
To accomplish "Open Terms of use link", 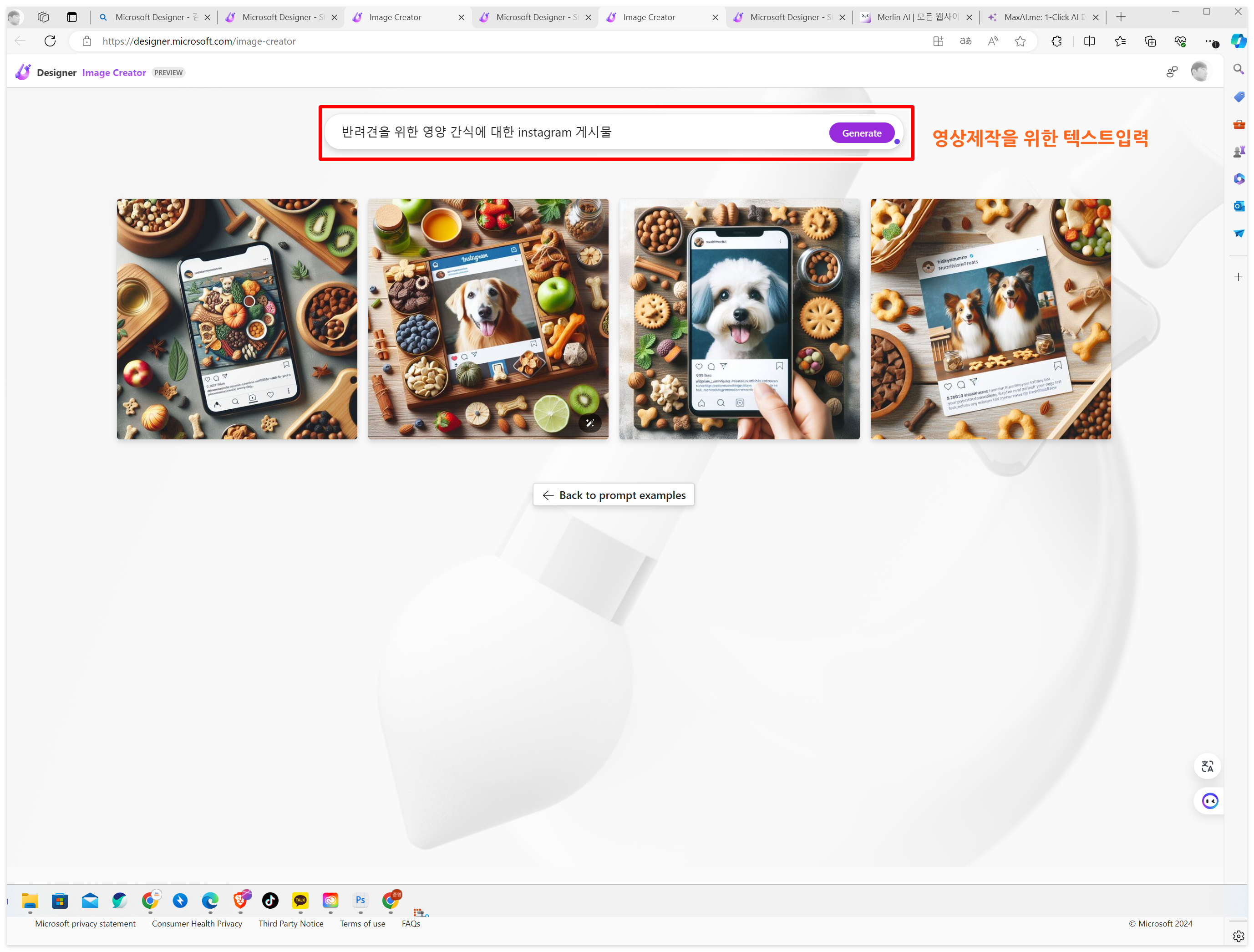I will tap(362, 923).
